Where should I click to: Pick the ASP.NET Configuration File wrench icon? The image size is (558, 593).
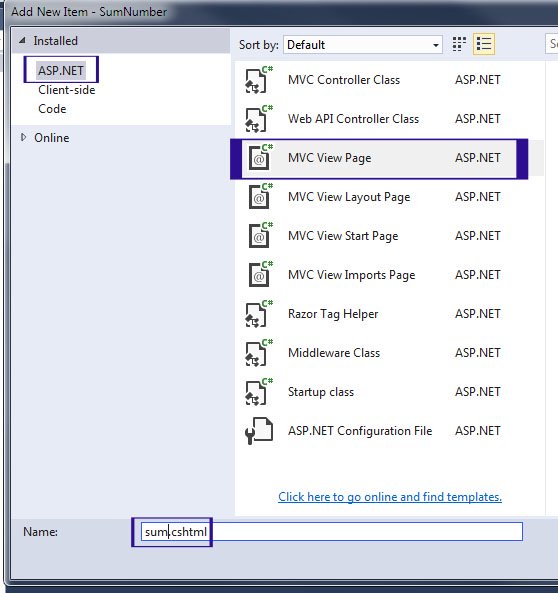click(x=259, y=431)
